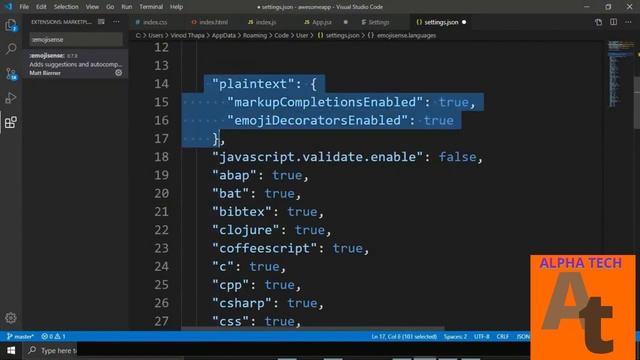Click the editor horizontal scrollbar

pos(312,328)
